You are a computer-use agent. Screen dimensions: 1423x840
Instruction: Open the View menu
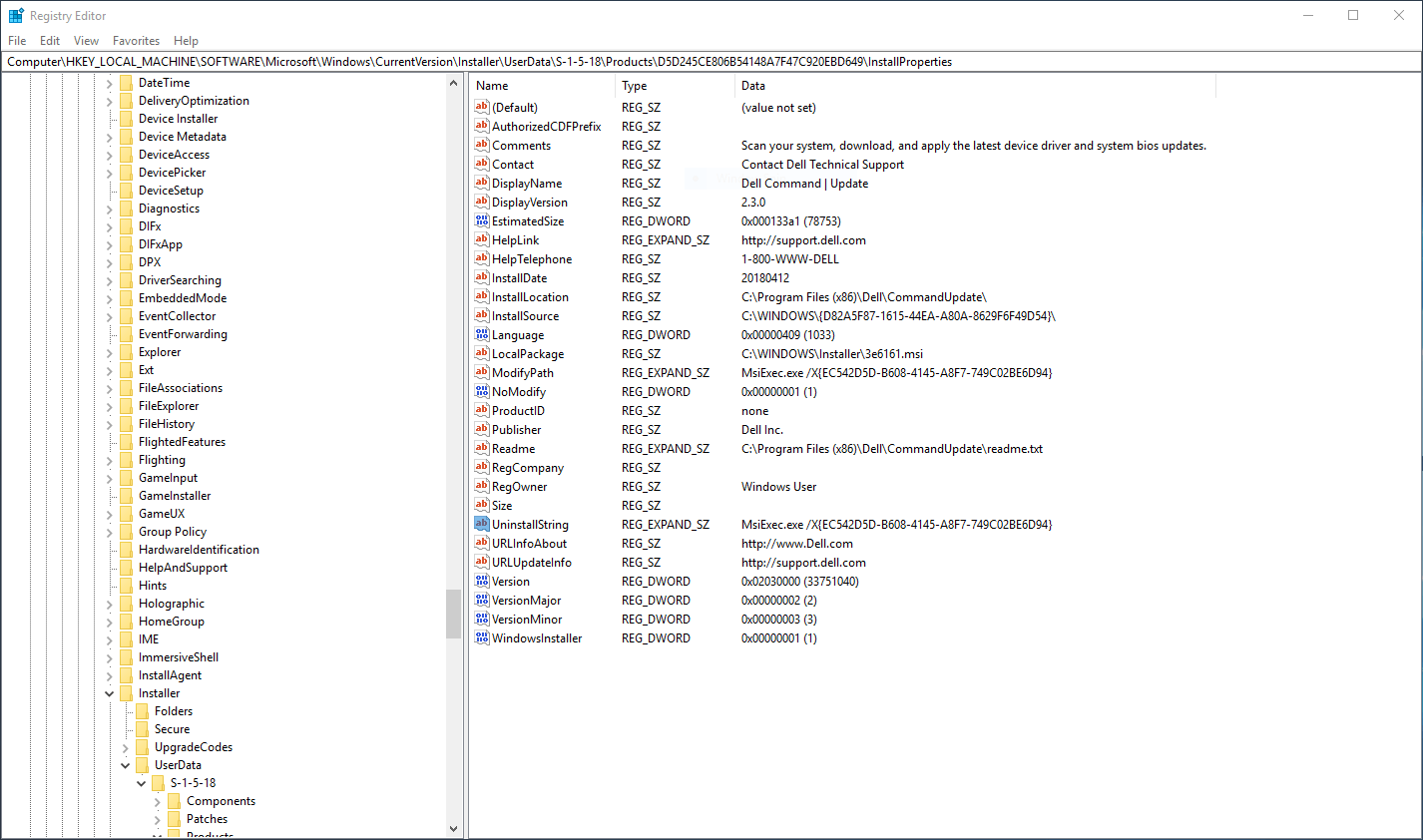click(87, 41)
